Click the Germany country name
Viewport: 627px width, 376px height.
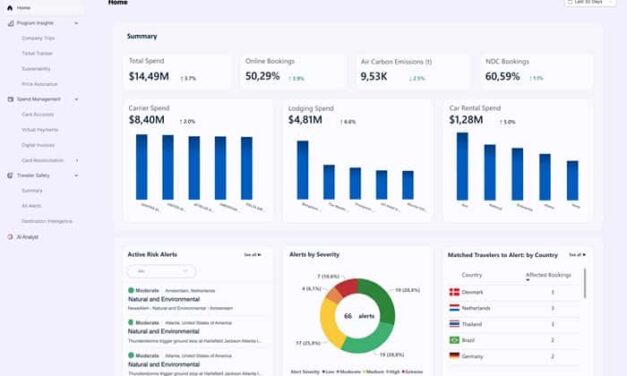point(472,356)
